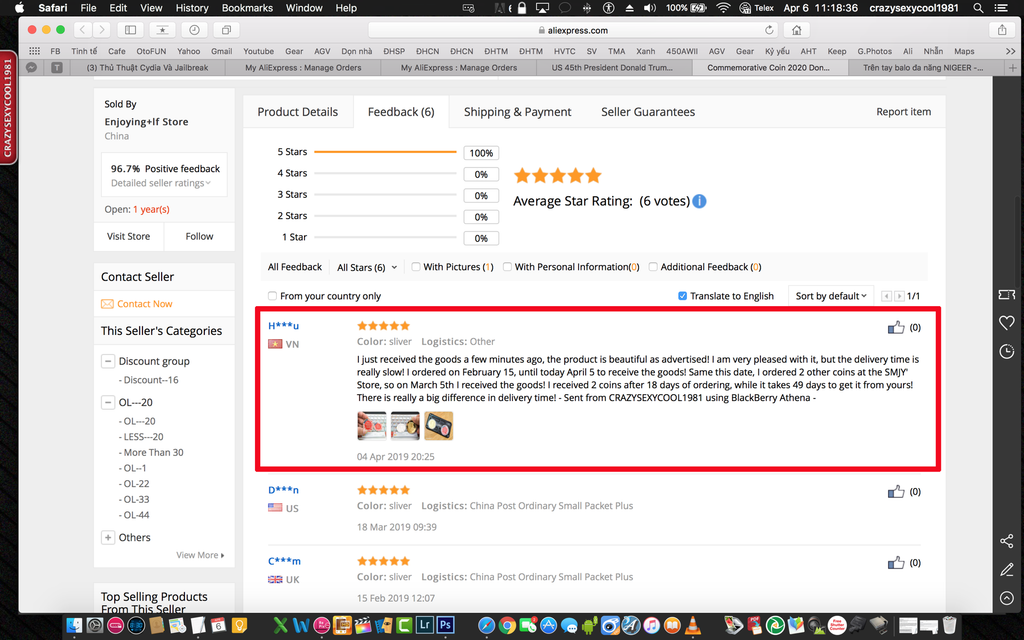Open Spotlight search in the menu bar
Image resolution: width=1024 pixels, height=640 pixels.
point(978,8)
